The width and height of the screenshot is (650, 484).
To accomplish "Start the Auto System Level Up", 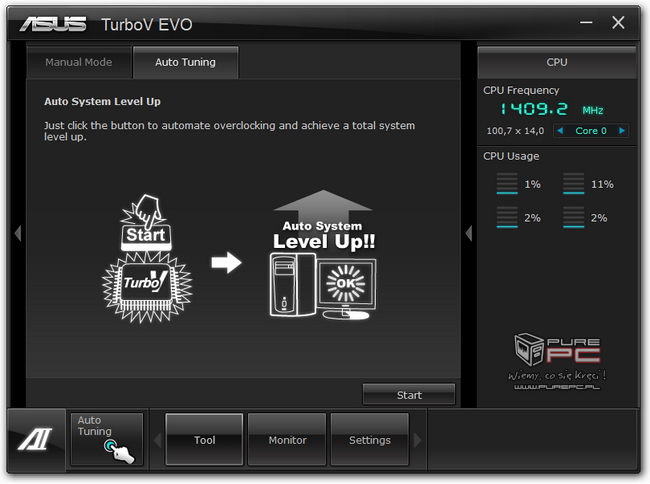I will coord(409,395).
